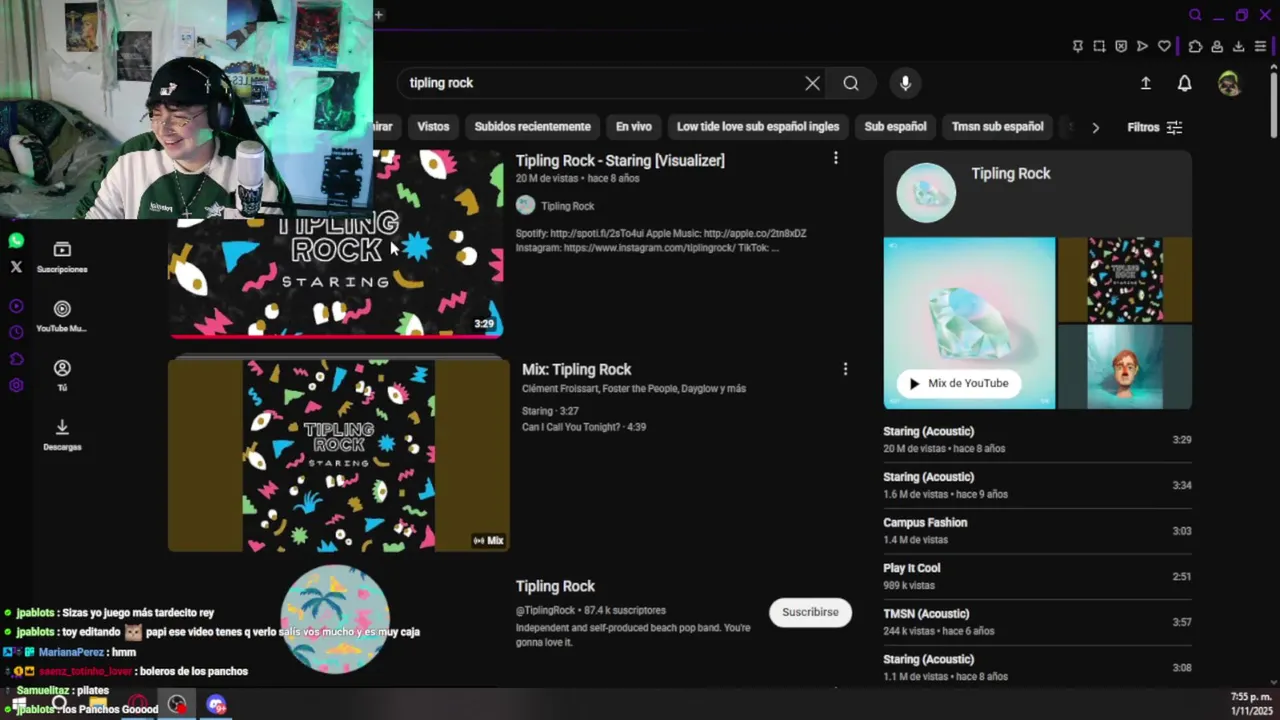The height and width of the screenshot is (720, 1280).
Task: Open browser easy setup sliders icon
Action: tap(1260, 46)
